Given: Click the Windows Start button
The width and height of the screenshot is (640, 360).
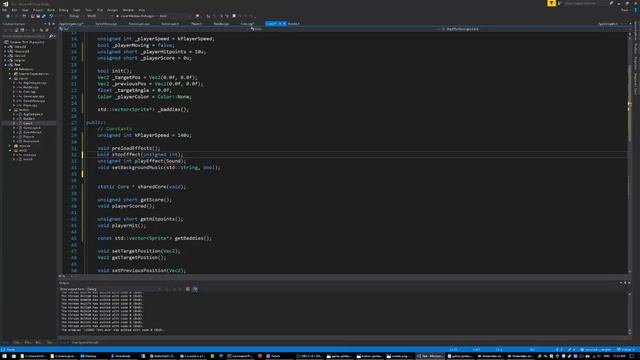Looking at the screenshot, I should (4, 356).
